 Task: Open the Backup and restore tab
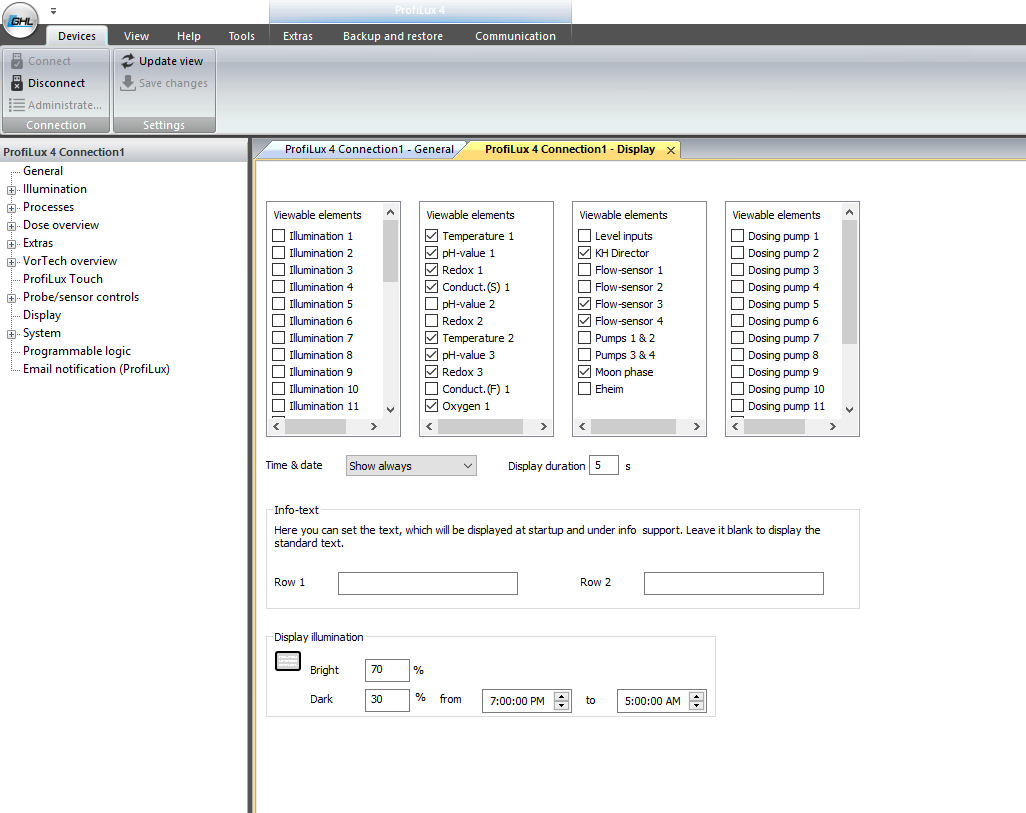tap(393, 36)
